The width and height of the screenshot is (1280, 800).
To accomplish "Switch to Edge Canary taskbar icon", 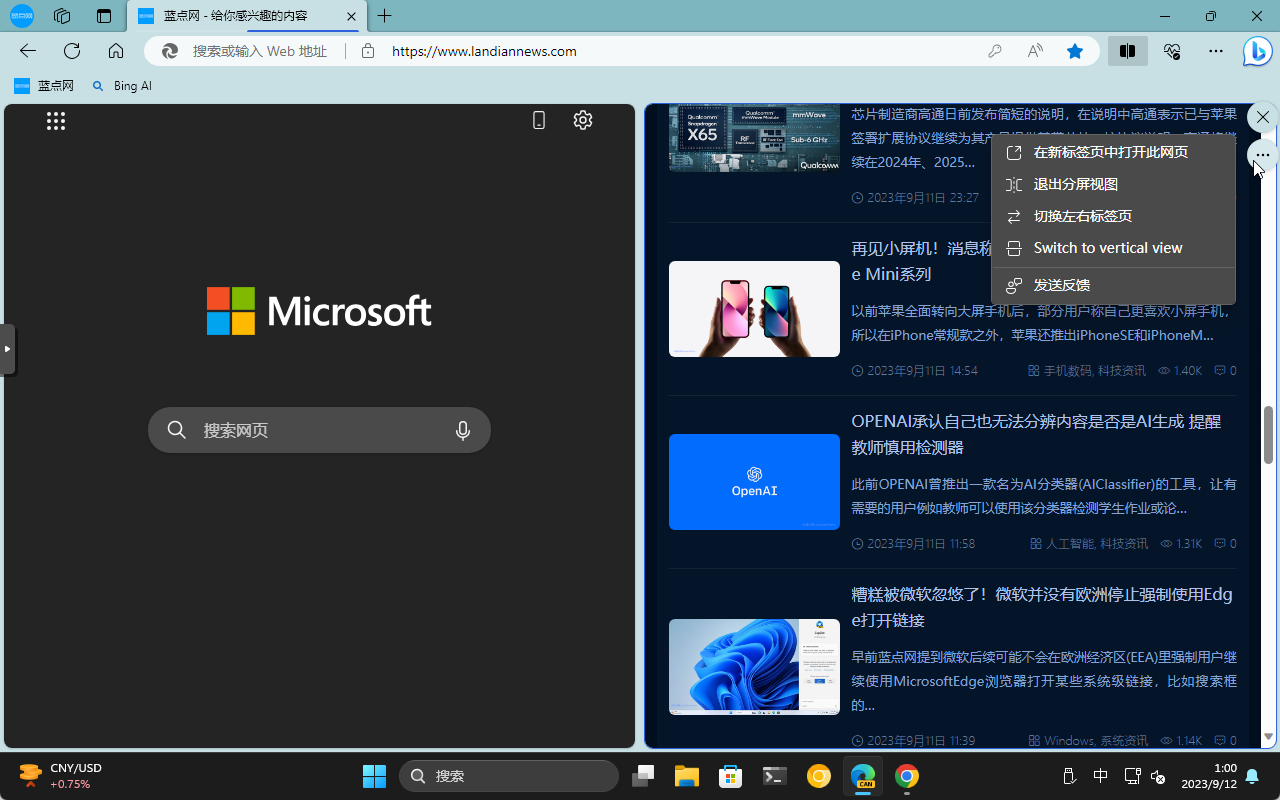I will 862,776.
